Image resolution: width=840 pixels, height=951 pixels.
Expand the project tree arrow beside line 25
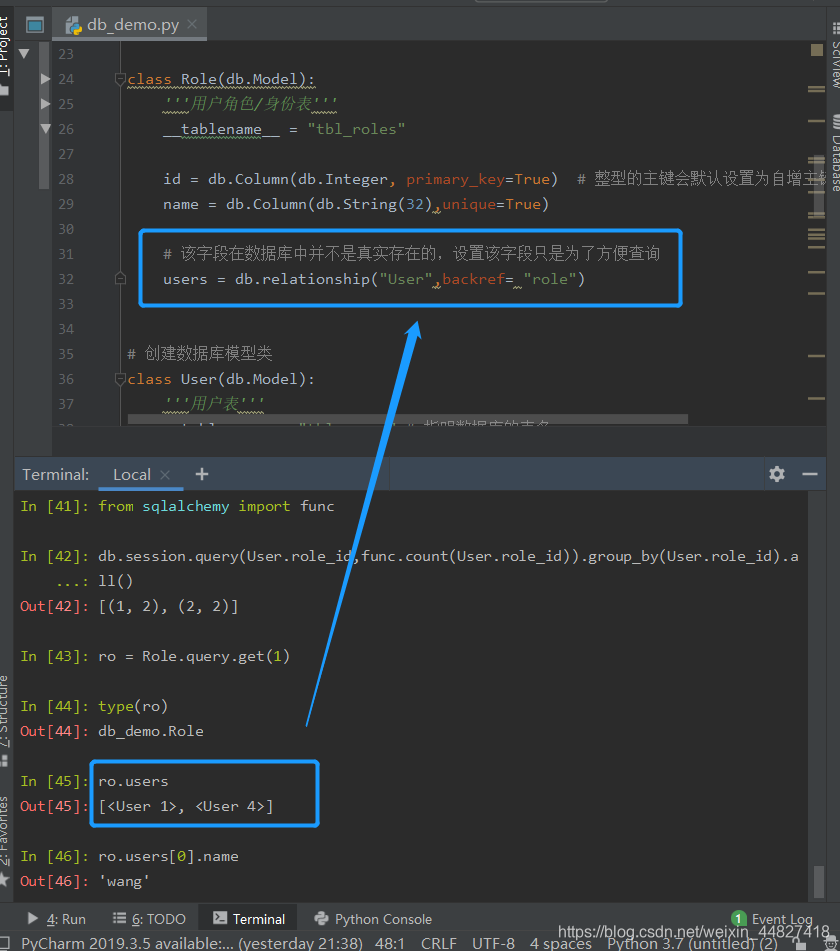tap(45, 104)
